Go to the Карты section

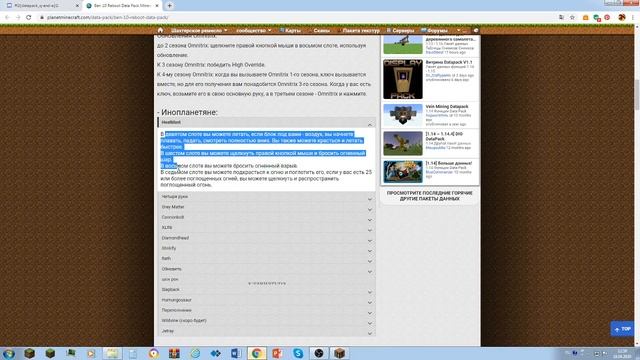click(290, 30)
